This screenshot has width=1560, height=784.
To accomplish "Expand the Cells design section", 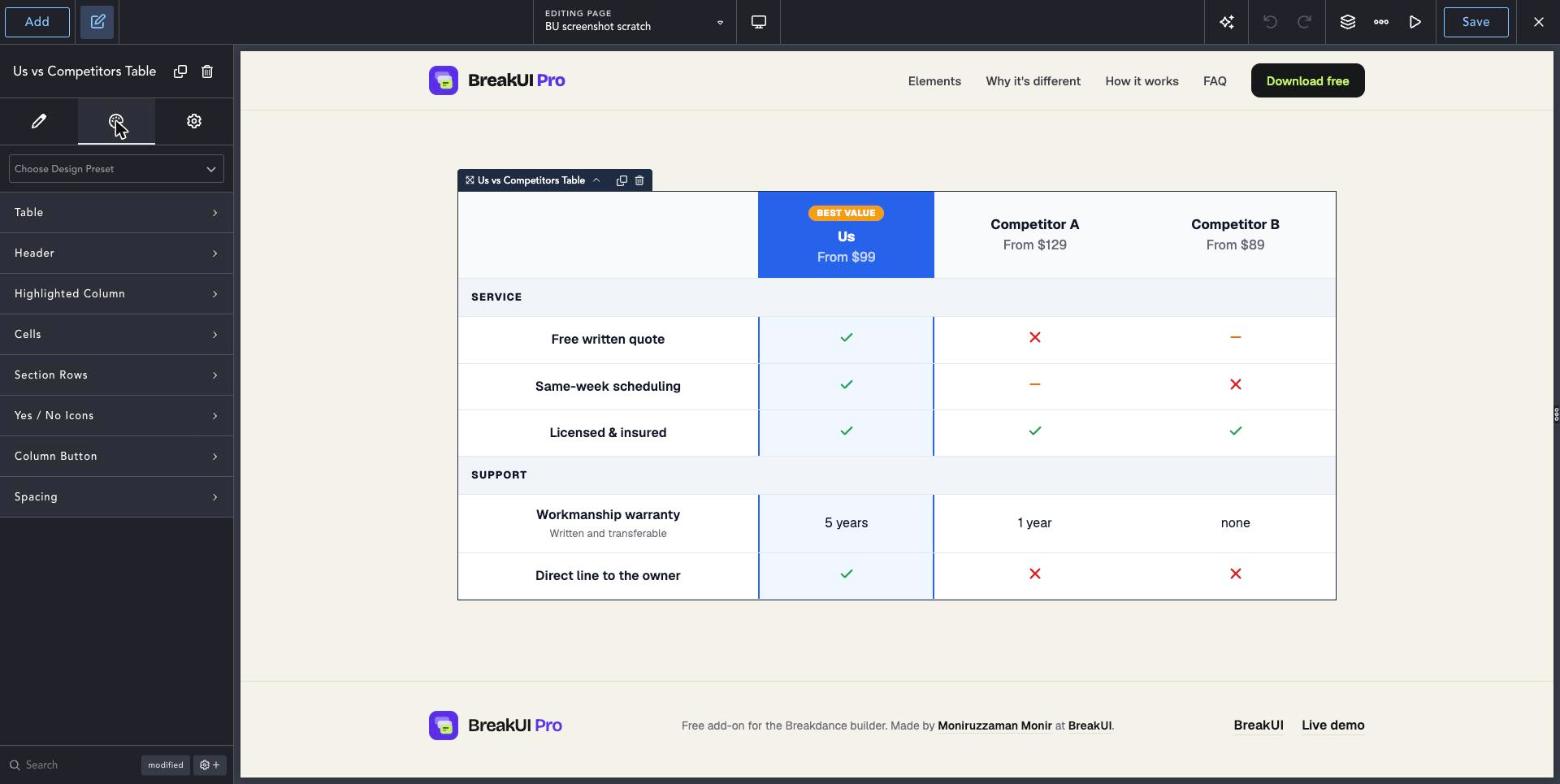I will point(116,334).
